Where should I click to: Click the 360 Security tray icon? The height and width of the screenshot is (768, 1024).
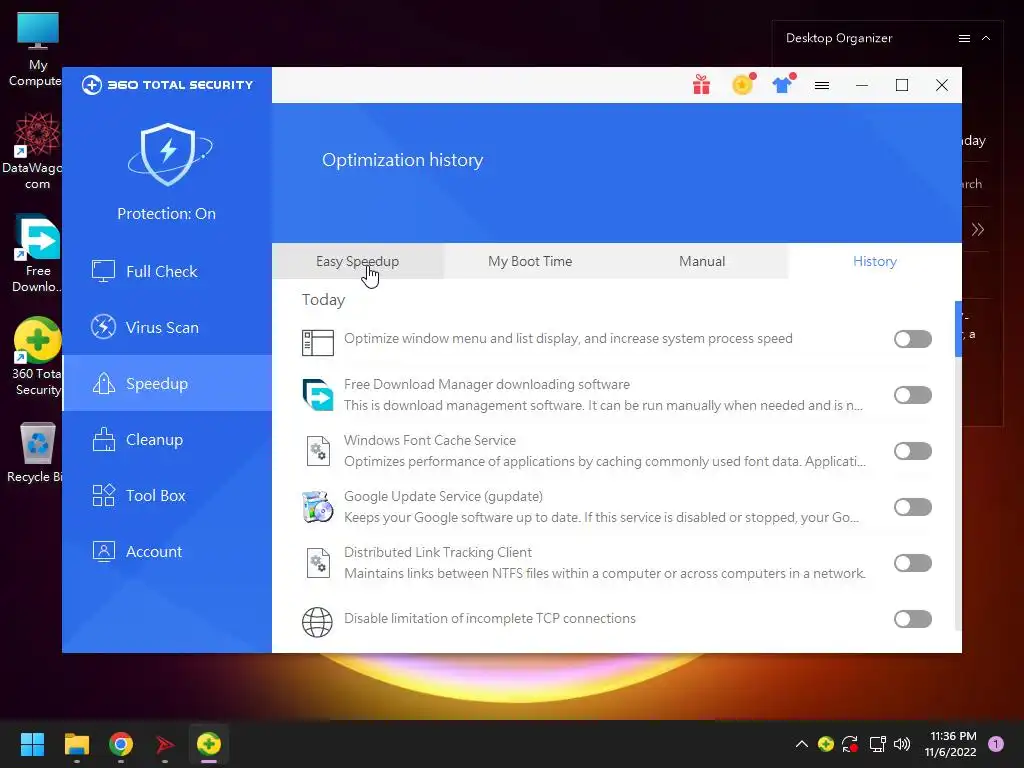825,744
